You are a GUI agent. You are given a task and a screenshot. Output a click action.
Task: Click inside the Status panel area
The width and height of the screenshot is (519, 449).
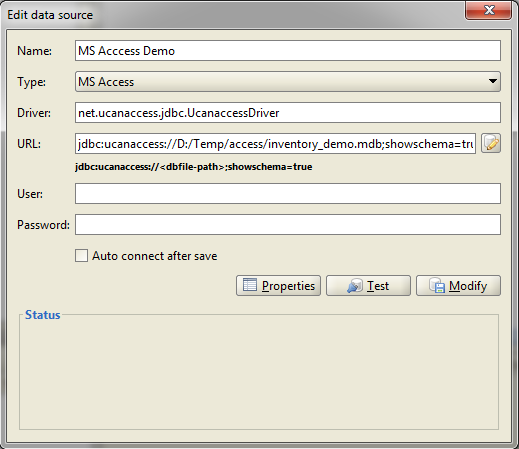(x=259, y=372)
